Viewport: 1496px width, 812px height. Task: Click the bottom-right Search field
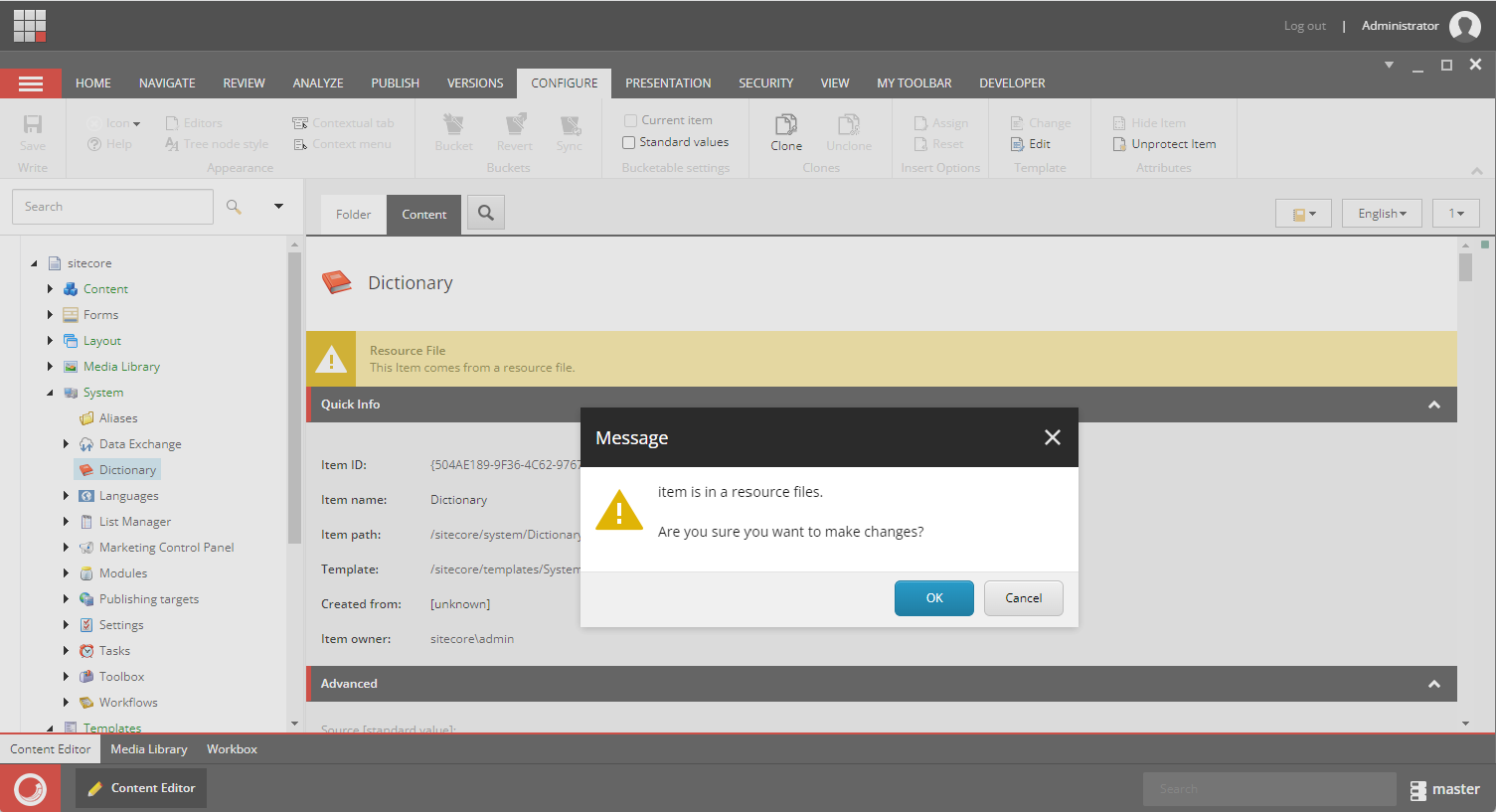[1269, 789]
